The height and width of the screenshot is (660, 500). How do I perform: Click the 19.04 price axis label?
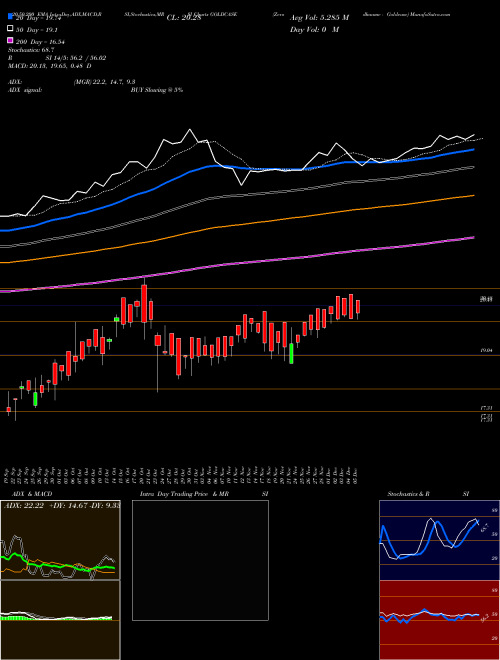tap(486, 350)
